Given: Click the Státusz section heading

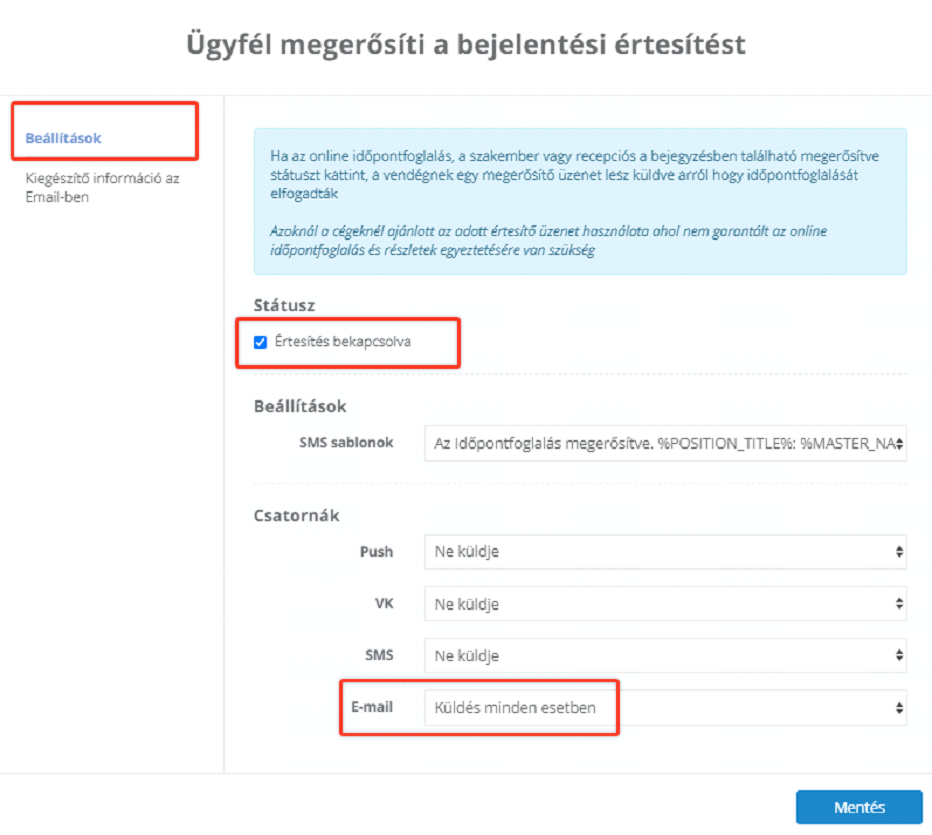Looking at the screenshot, I should tap(284, 305).
